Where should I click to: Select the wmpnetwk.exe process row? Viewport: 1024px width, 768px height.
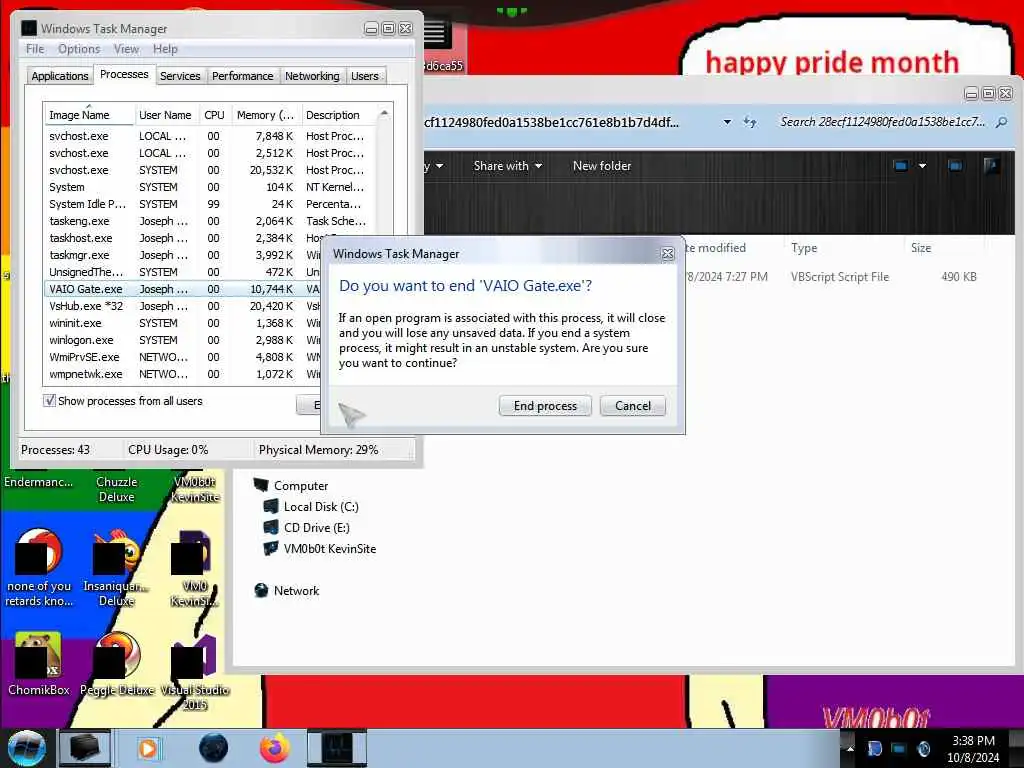click(184, 374)
